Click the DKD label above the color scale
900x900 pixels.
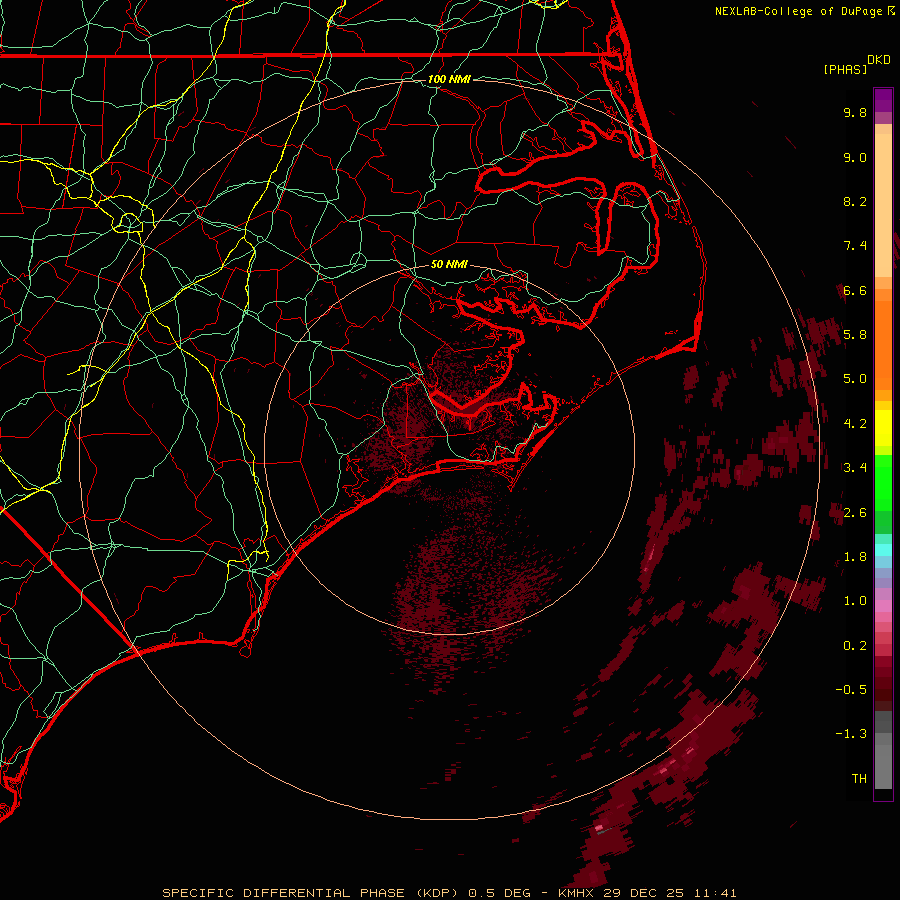pos(879,60)
